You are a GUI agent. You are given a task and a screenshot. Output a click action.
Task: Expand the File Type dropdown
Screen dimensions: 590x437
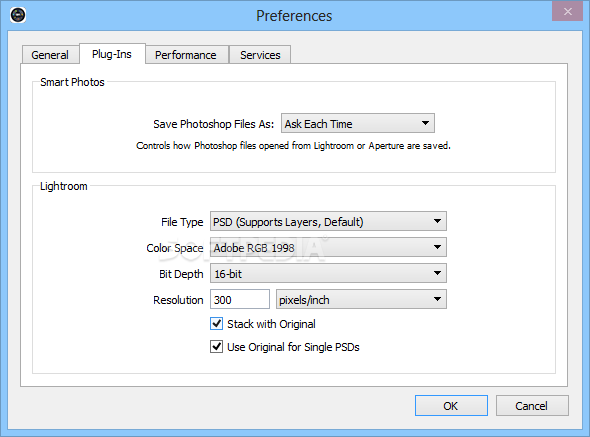click(x=328, y=221)
